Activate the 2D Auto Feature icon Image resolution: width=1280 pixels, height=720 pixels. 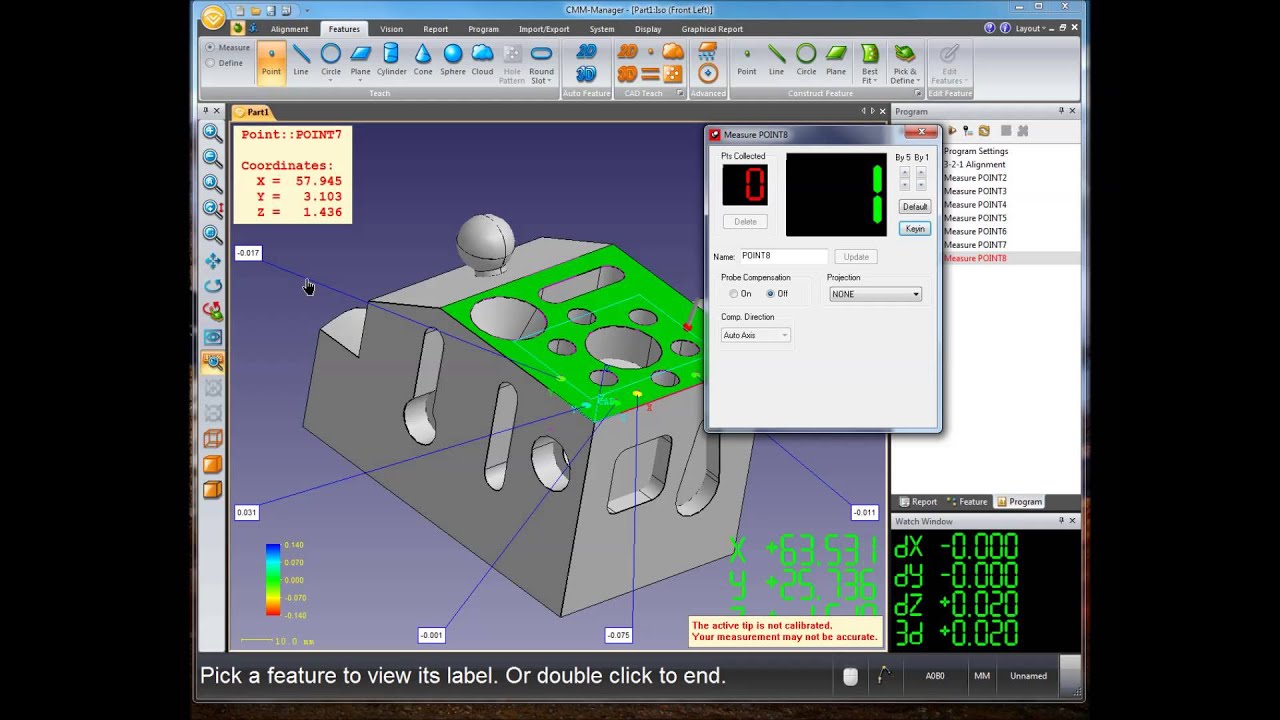[x=587, y=52]
